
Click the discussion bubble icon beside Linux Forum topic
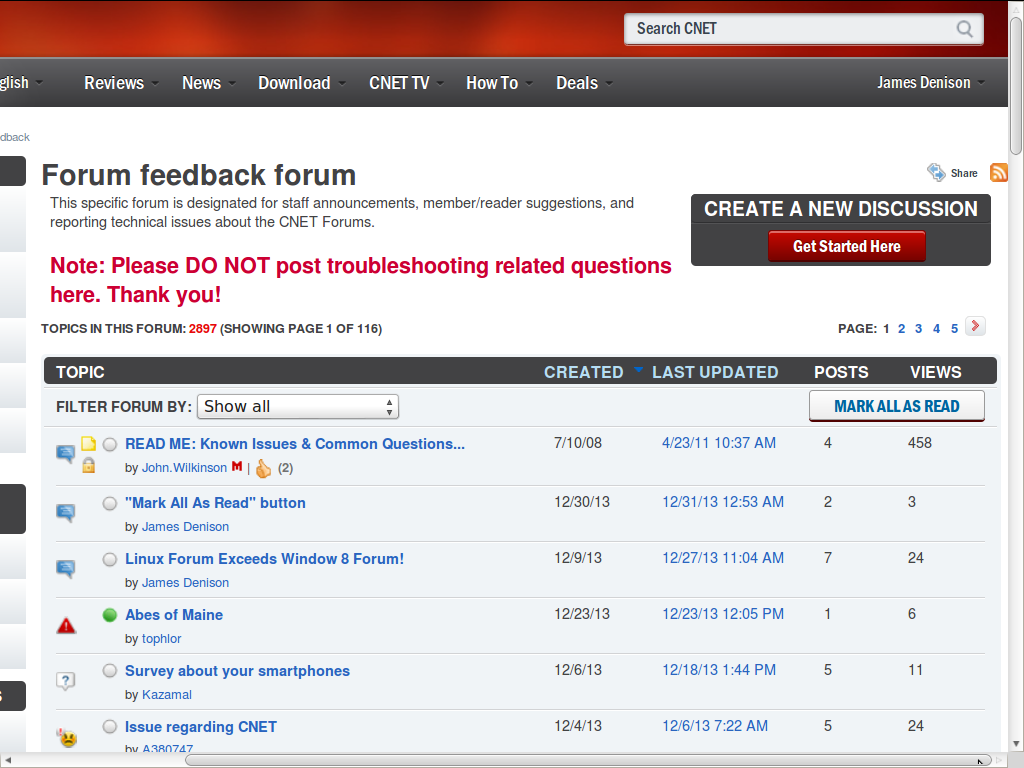click(x=66, y=569)
